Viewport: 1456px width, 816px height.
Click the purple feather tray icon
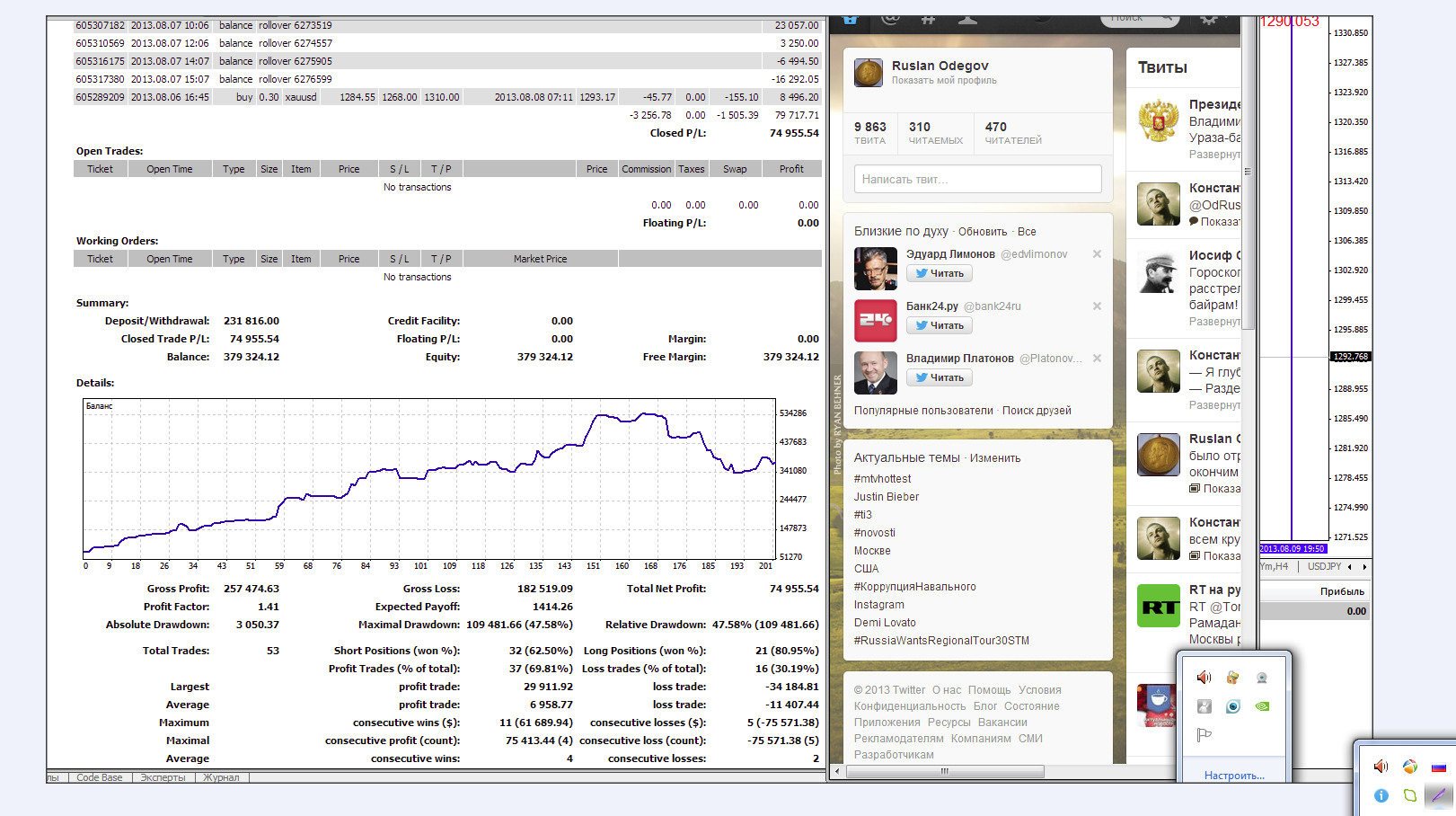(1439, 795)
